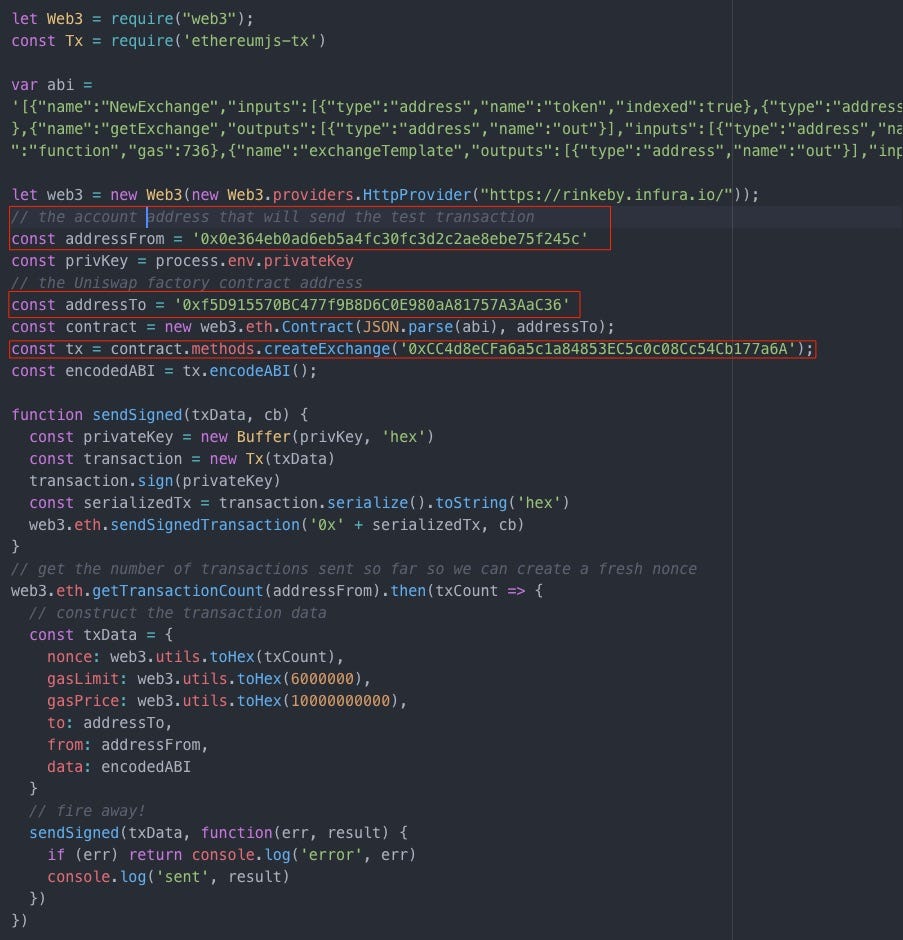Click getTransactionCount method name
The width and height of the screenshot is (903, 940).
point(177,590)
